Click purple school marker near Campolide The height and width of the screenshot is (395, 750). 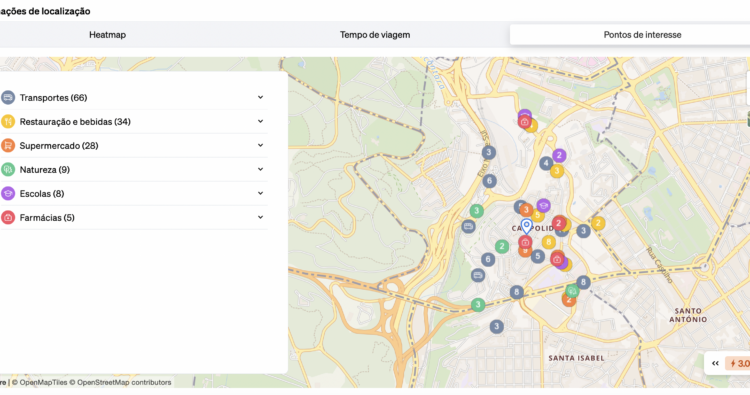click(x=543, y=206)
